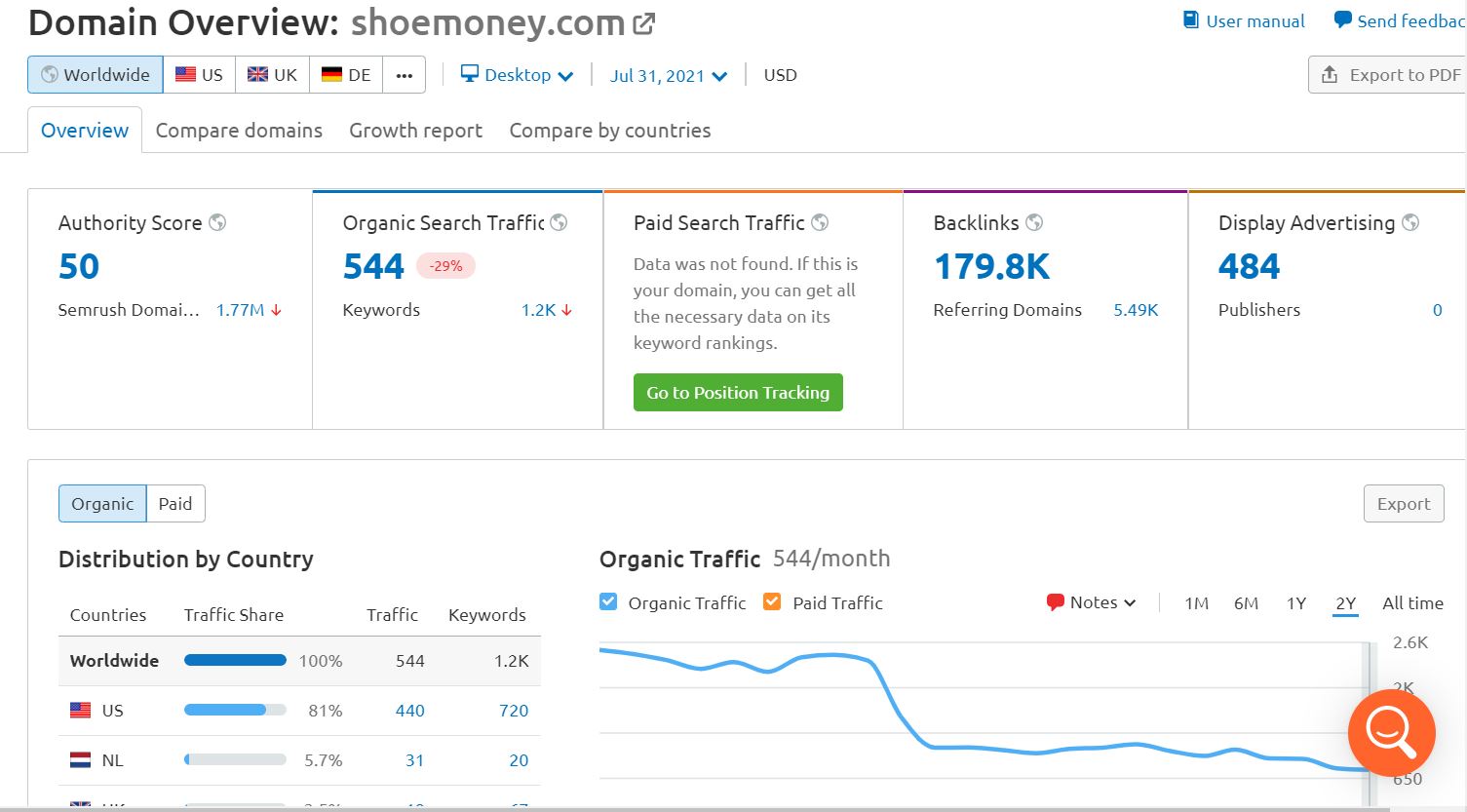Uncheck the Organic Traffic checkbox
This screenshot has width=1467, height=812.
tap(608, 601)
